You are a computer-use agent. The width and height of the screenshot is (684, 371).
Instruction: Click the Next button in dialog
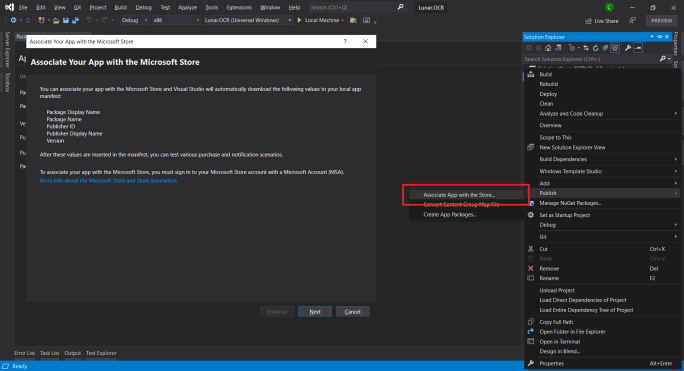point(315,312)
